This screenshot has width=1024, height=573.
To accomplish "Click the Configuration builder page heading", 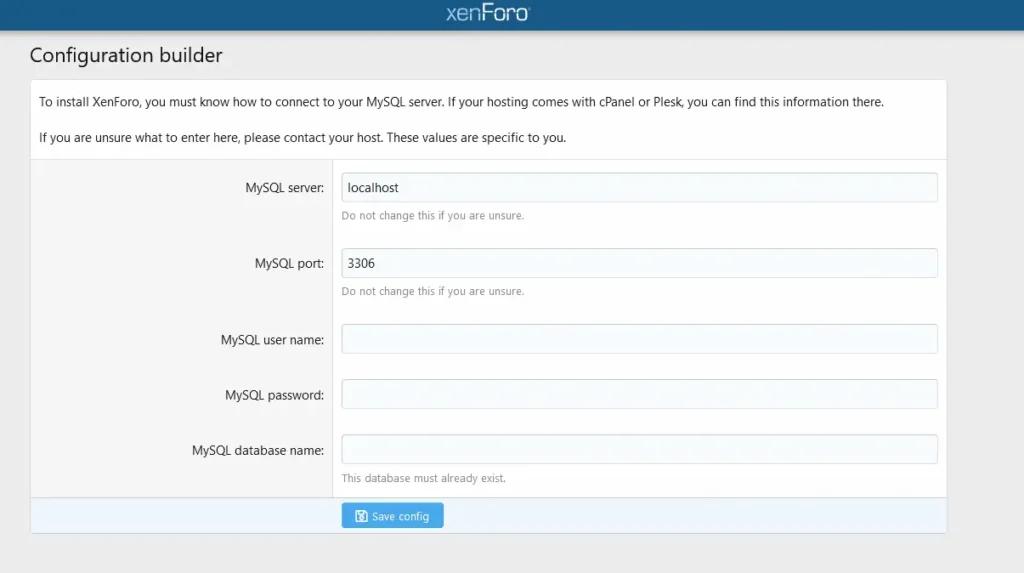I will pyautogui.click(x=126, y=56).
